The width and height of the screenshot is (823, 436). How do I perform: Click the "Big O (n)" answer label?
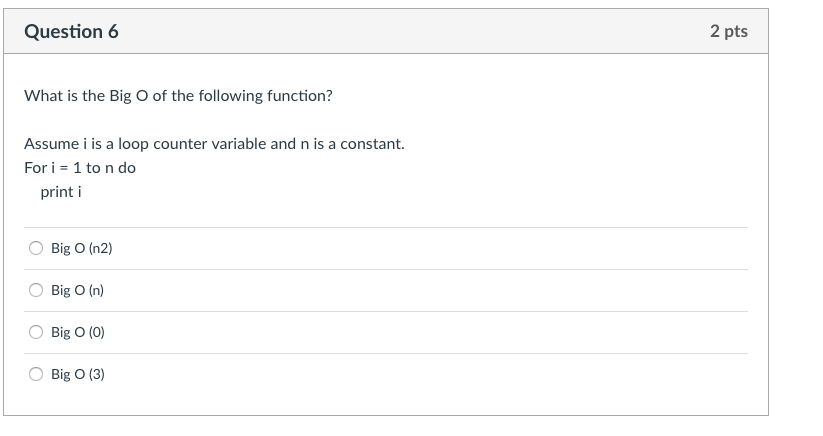pos(78,290)
